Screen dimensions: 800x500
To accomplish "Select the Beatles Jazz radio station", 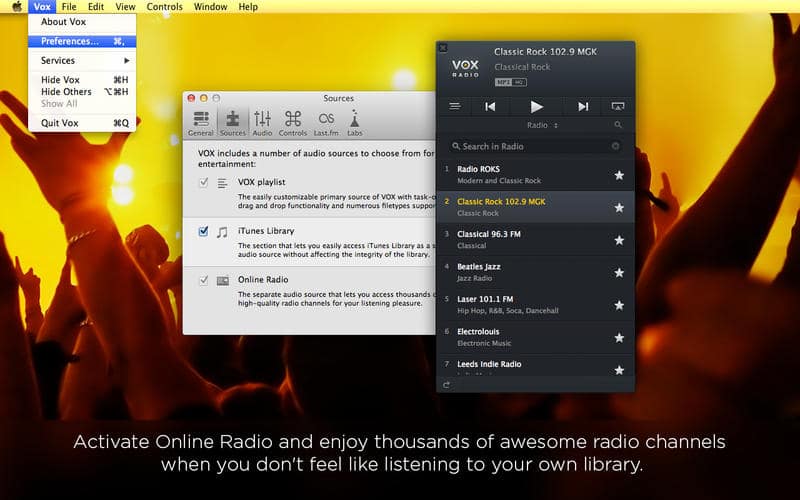I will (x=535, y=272).
